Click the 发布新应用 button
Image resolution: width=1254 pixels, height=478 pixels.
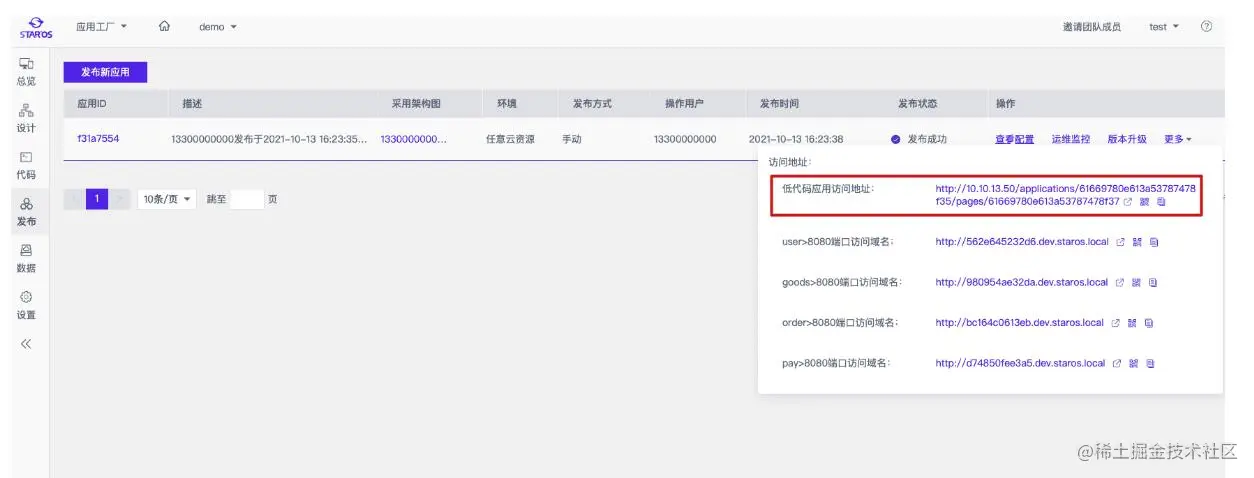point(105,72)
